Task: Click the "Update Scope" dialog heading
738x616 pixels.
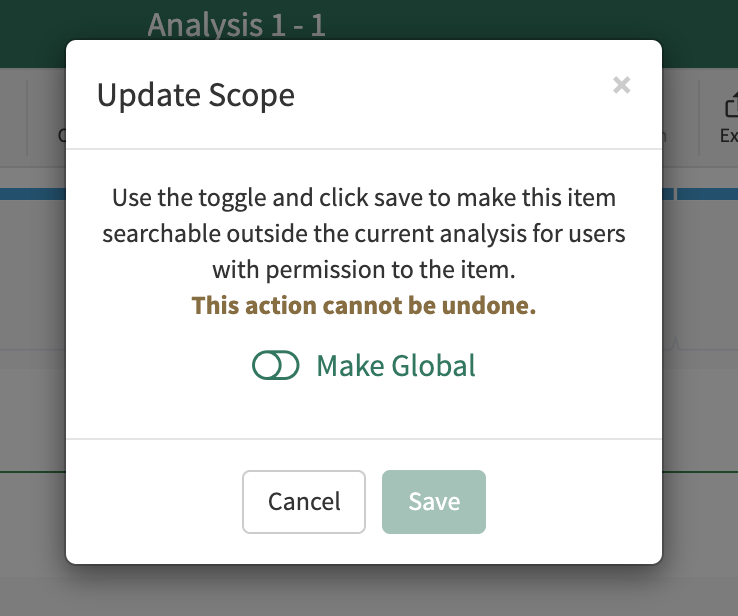Action: click(x=196, y=95)
